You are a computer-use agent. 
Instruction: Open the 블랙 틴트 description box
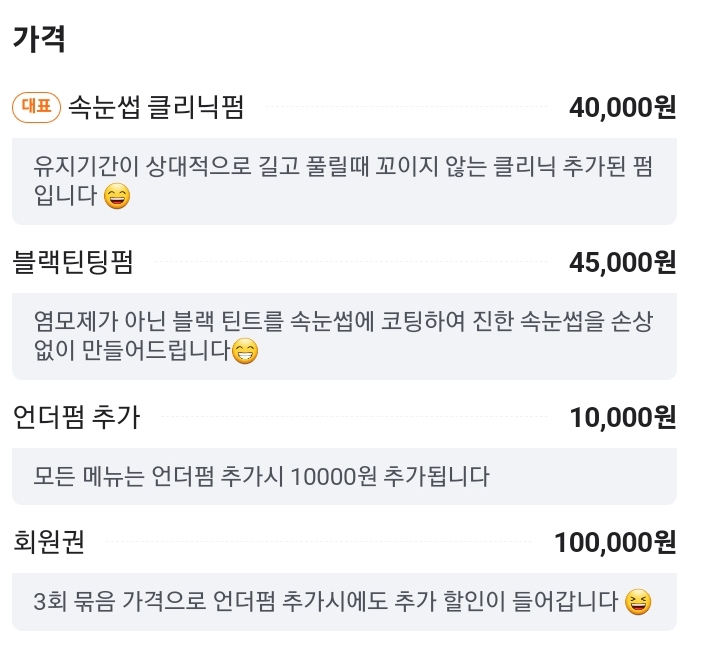point(344,336)
